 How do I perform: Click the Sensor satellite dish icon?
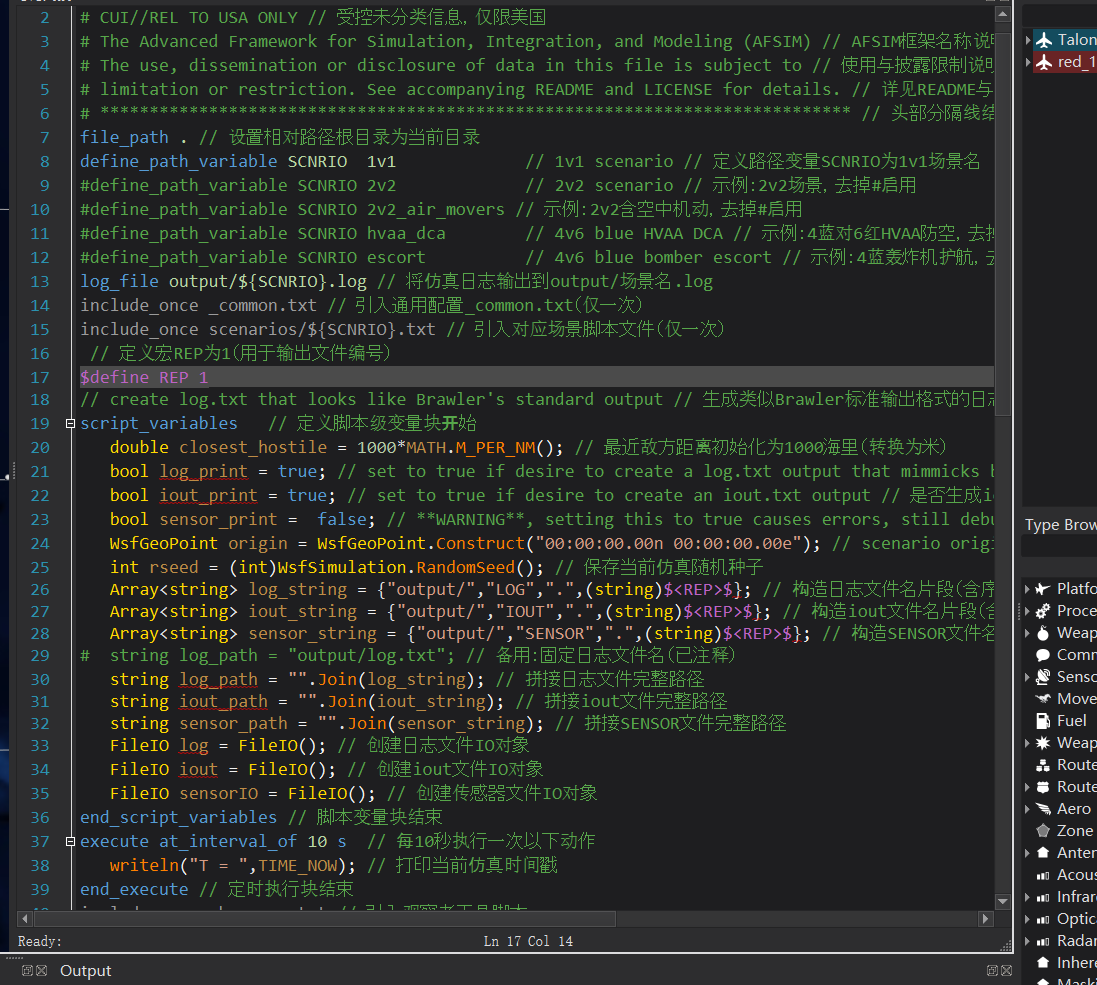1043,677
